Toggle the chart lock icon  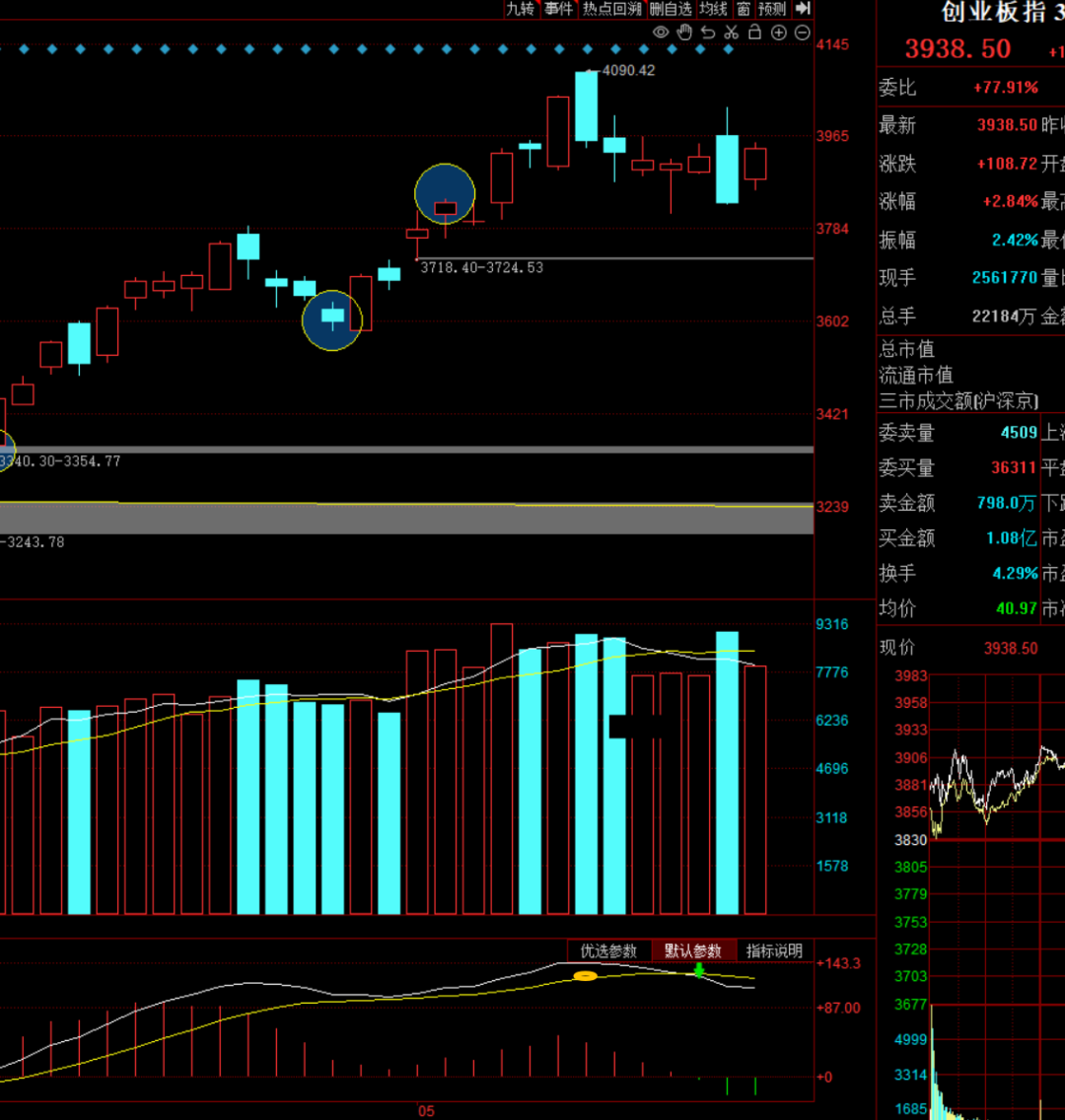coord(755,33)
